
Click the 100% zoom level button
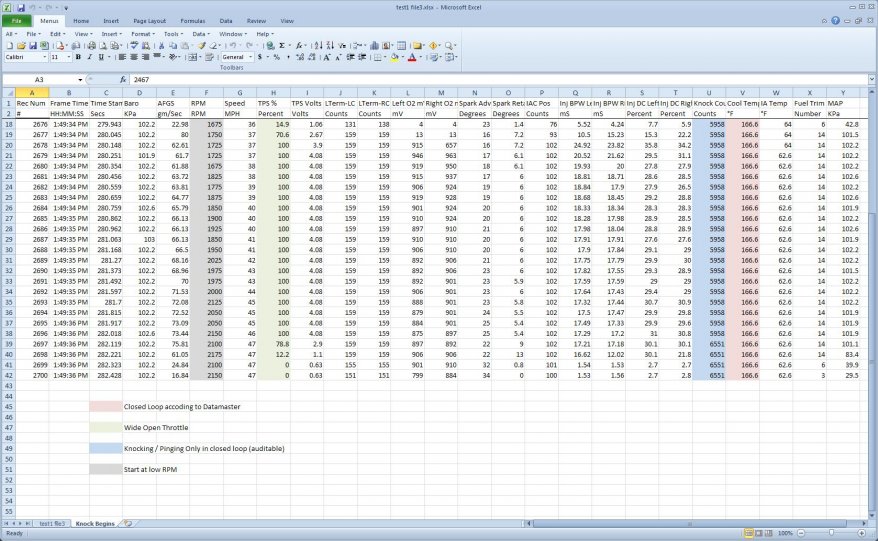[x=785, y=533]
